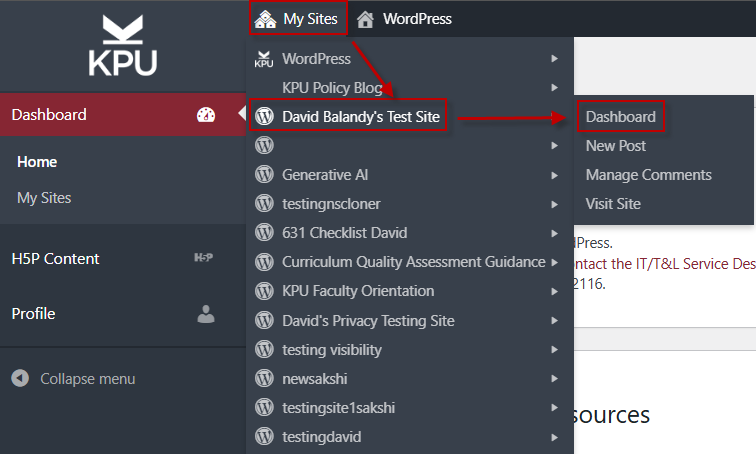Choose Visit Site in flyout submenu
Viewport: 756px width, 454px height.
[613, 203]
